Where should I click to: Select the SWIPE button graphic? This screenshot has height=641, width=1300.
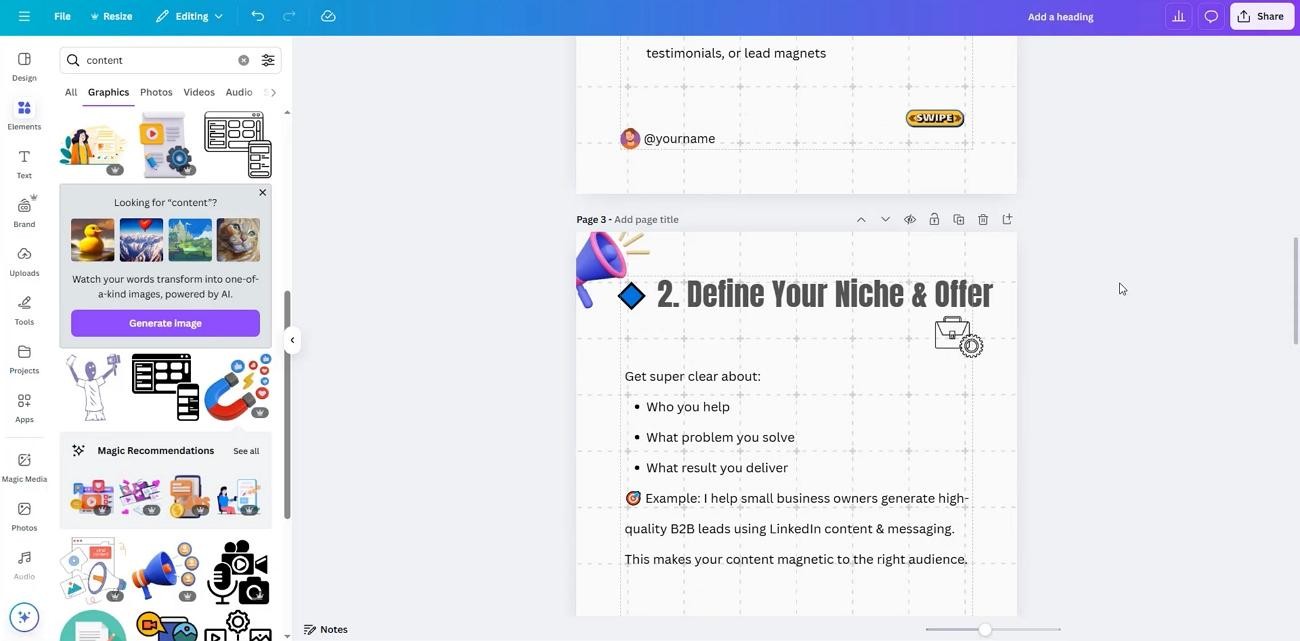(935, 118)
